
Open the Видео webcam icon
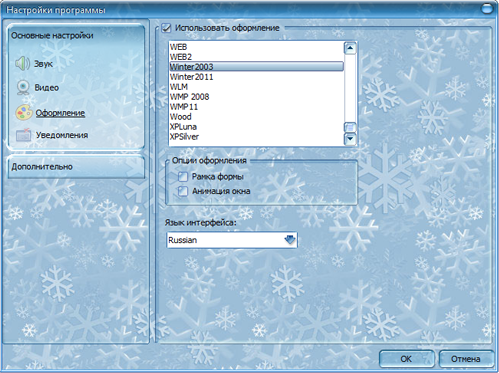pos(23,87)
